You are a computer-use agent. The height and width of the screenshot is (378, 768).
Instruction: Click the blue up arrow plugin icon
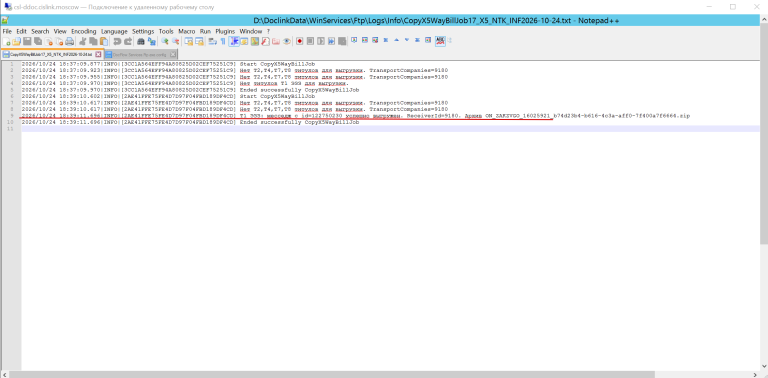pos(397,40)
